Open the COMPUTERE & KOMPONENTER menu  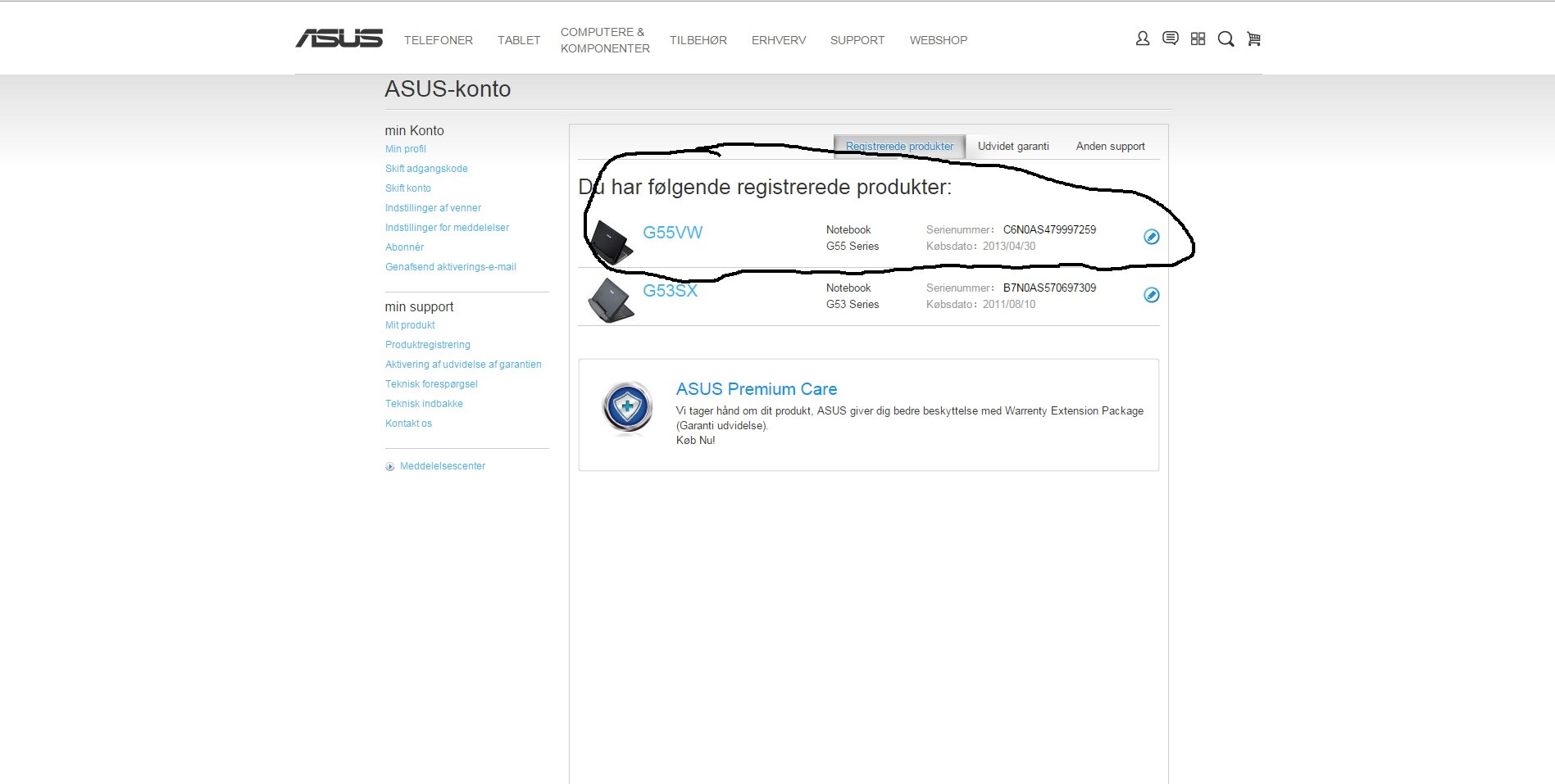click(604, 40)
